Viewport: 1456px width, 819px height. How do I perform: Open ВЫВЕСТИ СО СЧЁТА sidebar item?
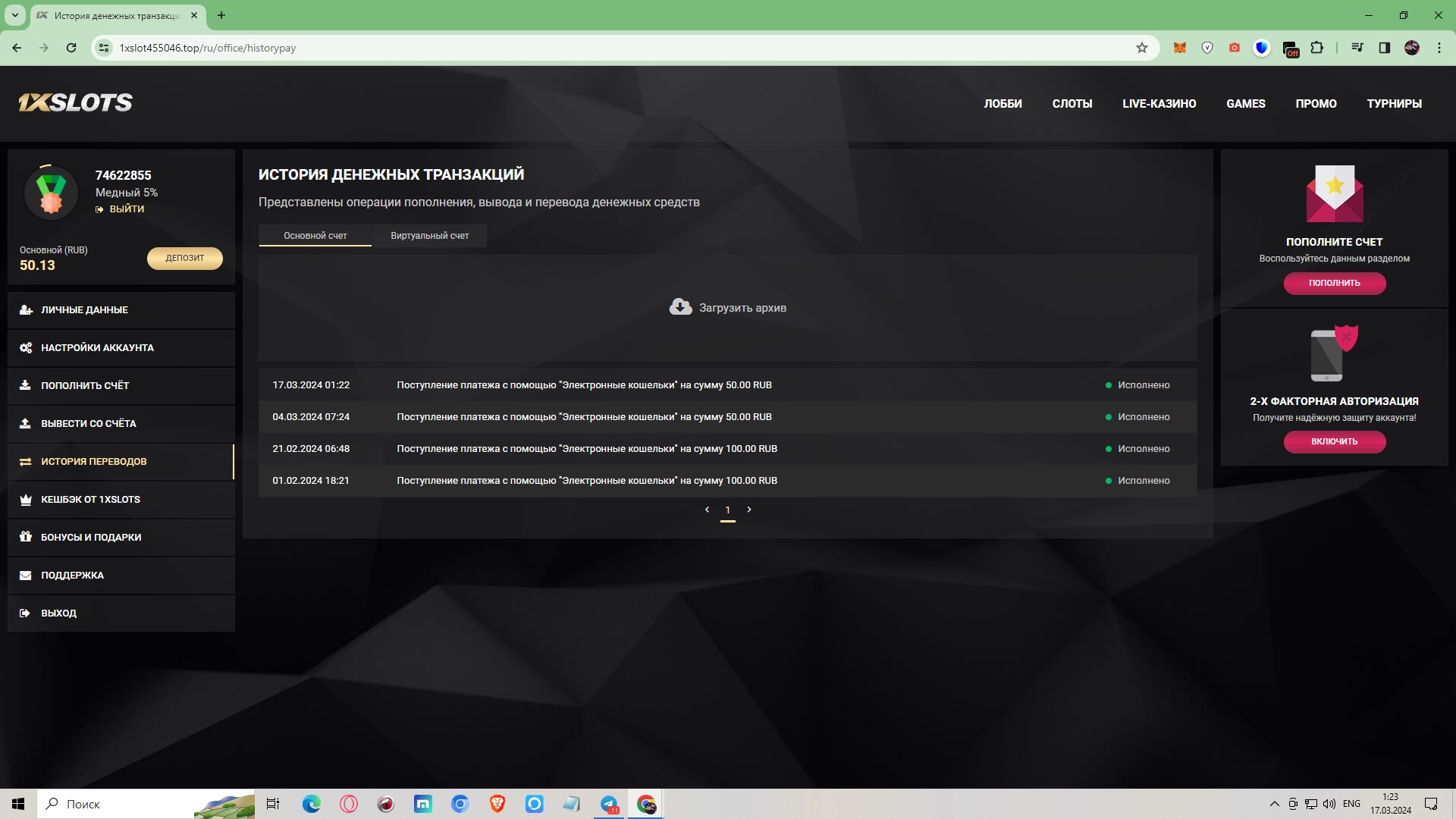[89, 424]
